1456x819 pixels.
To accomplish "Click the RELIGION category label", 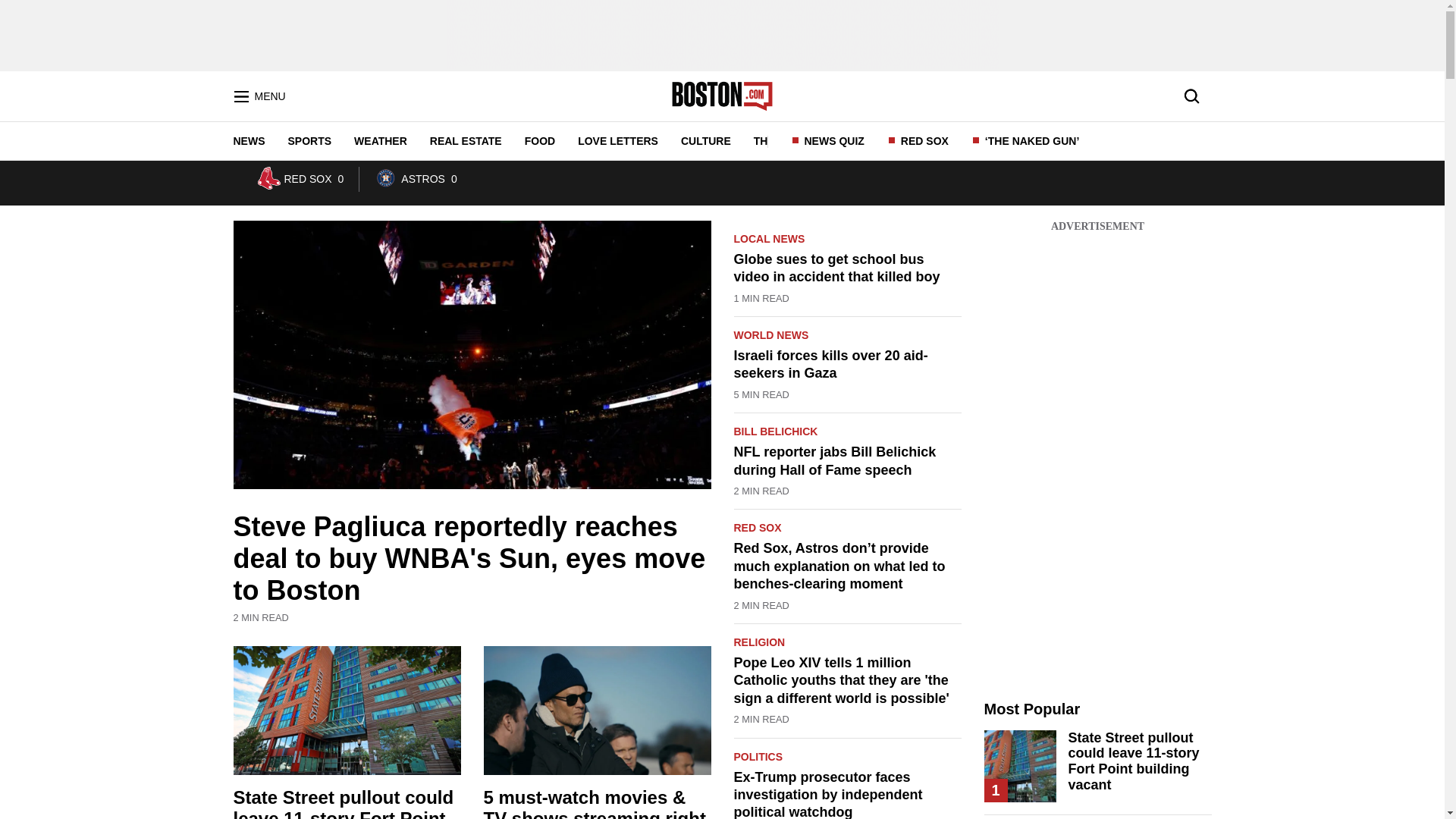I will (x=759, y=642).
